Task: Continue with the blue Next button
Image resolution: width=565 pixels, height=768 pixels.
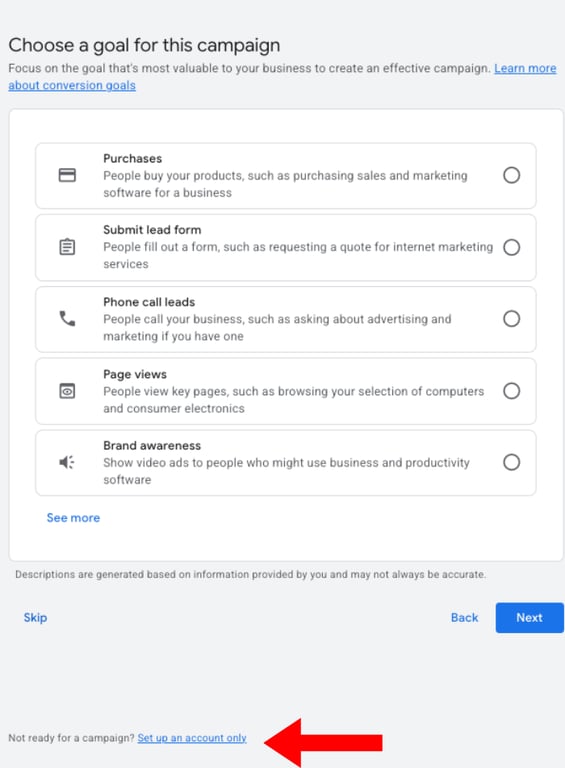Action: coord(529,618)
